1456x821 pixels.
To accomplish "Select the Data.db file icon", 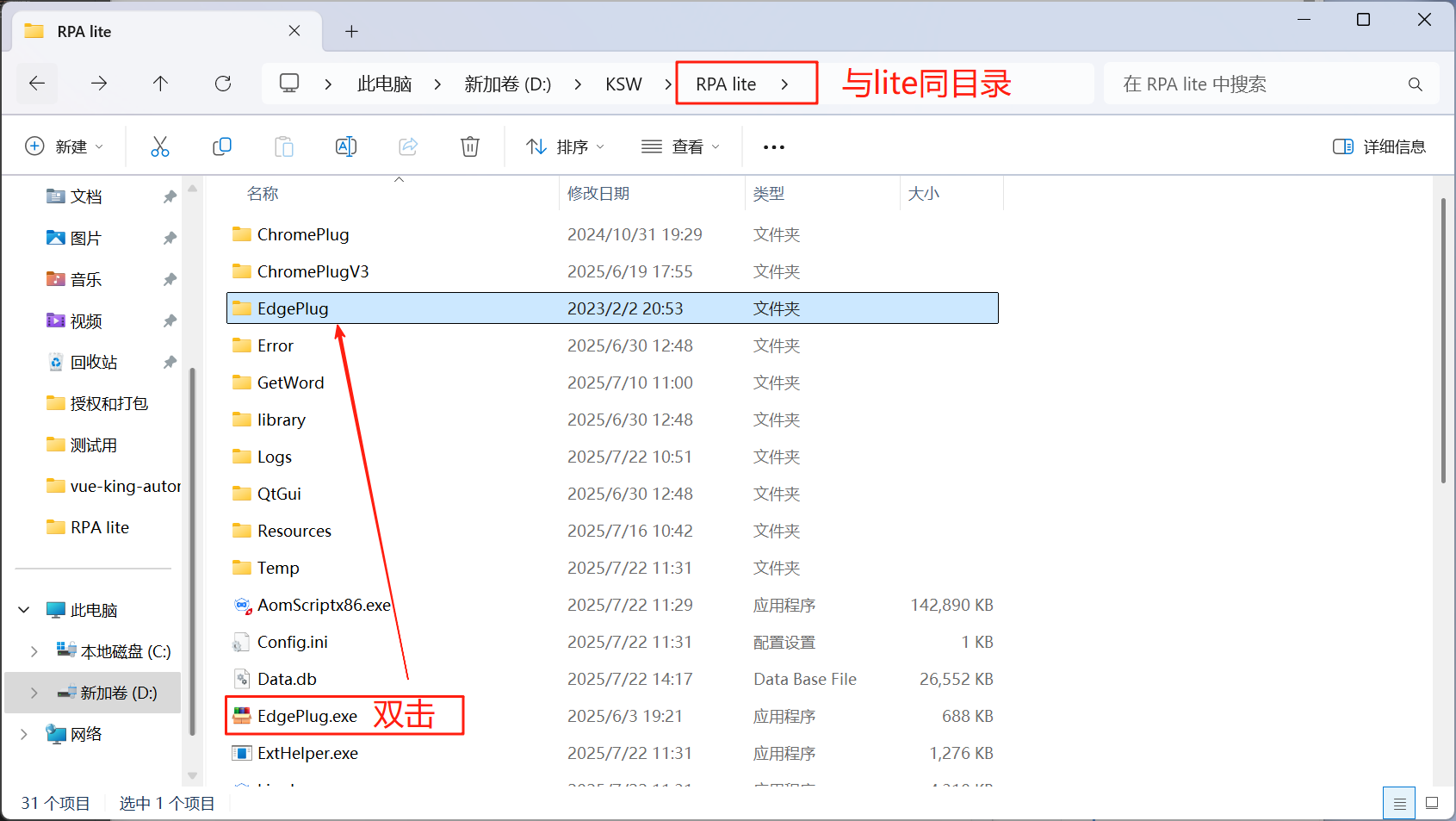I will coord(242,679).
